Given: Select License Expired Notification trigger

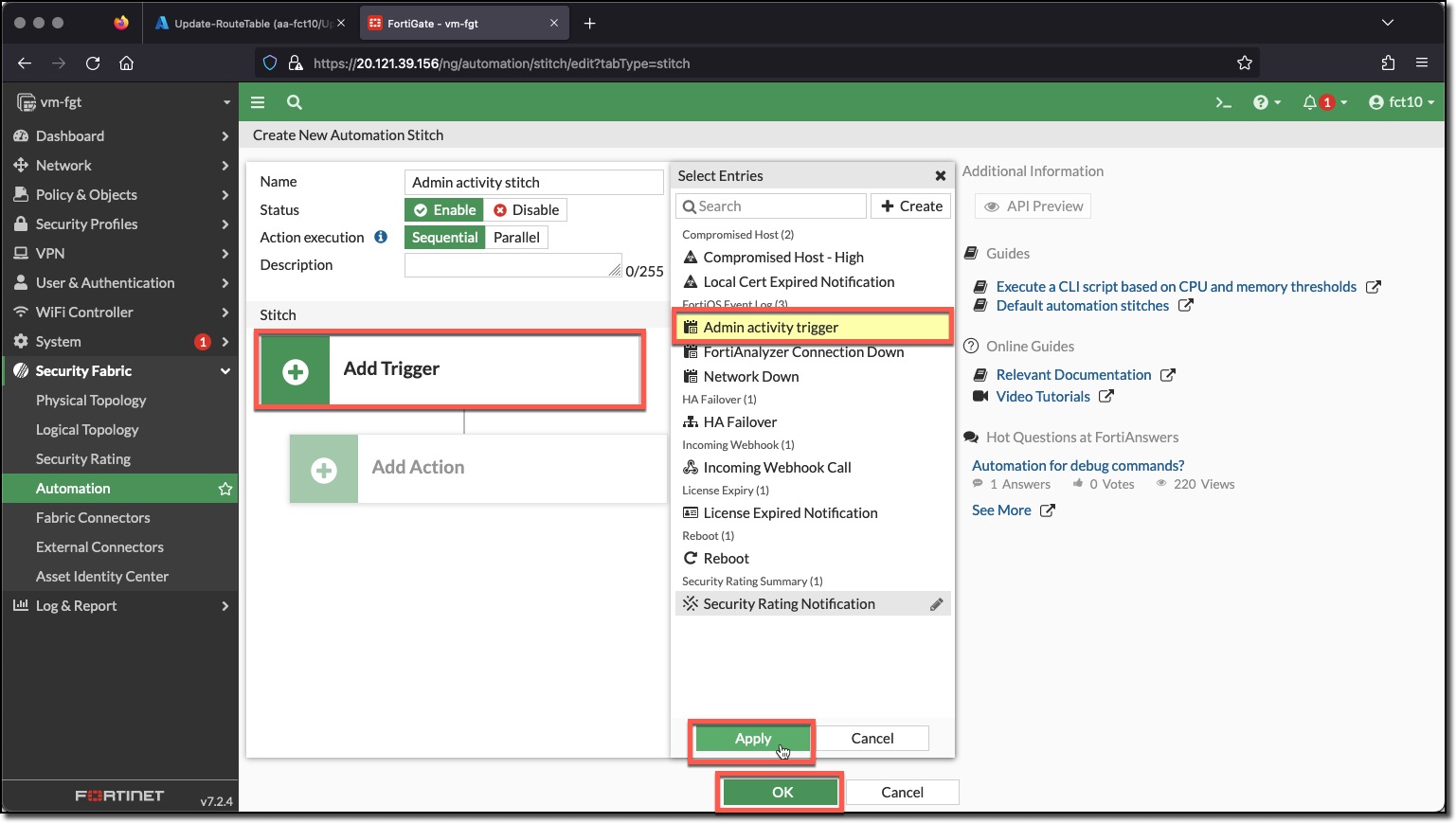Looking at the screenshot, I should point(813,513).
